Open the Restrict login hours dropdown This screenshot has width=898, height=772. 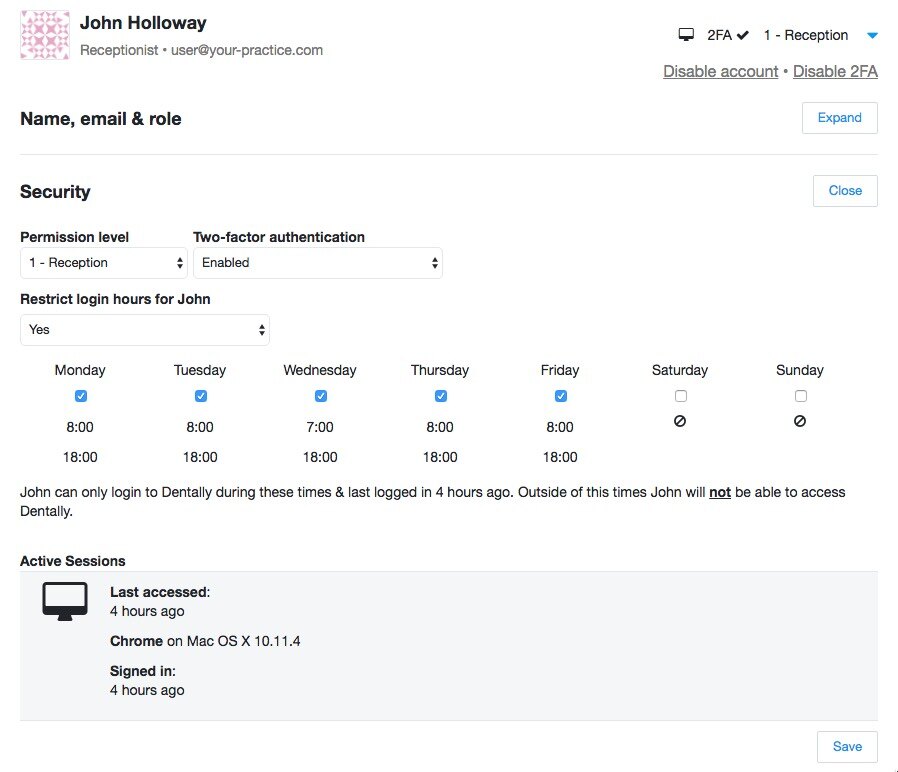(145, 330)
